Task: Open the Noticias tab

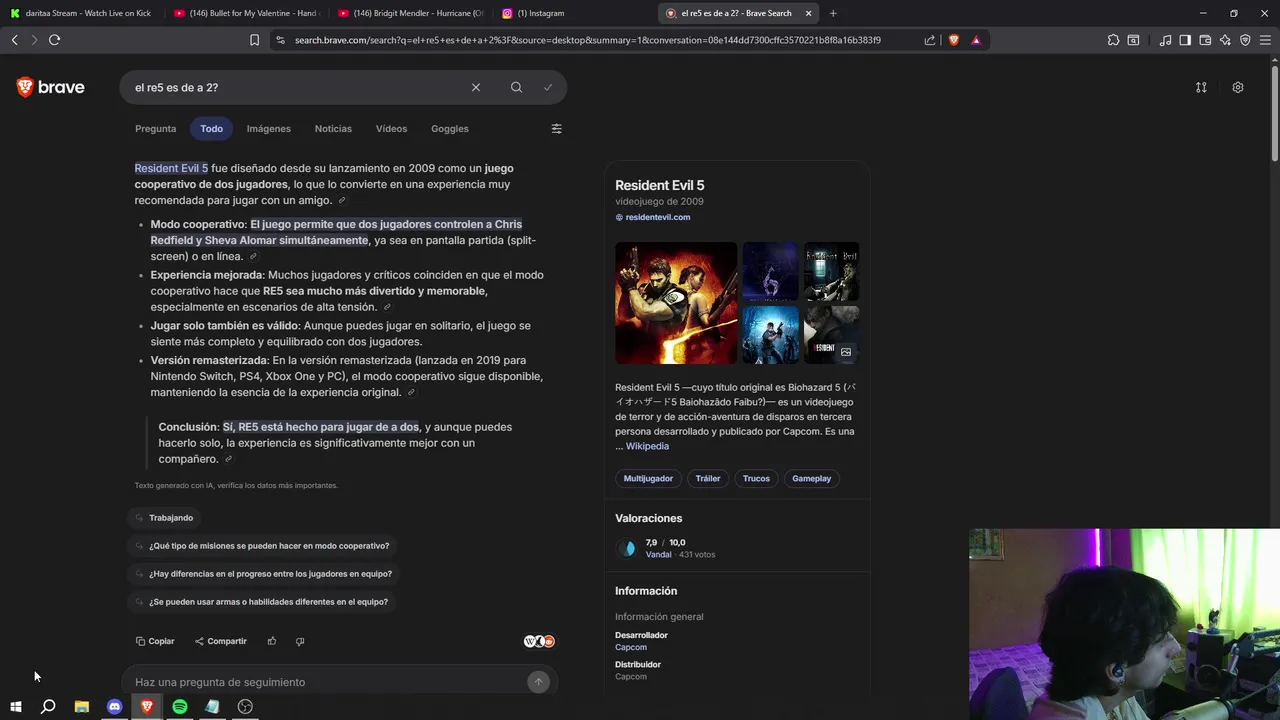Action: 333,129
